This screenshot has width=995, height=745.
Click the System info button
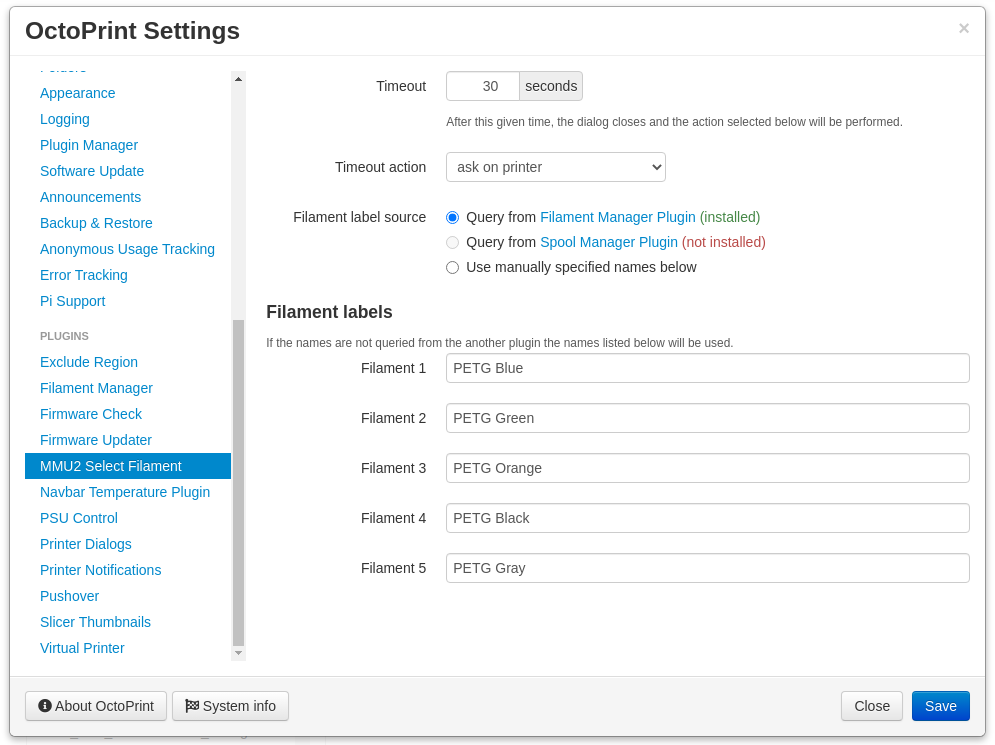pyautogui.click(x=230, y=706)
